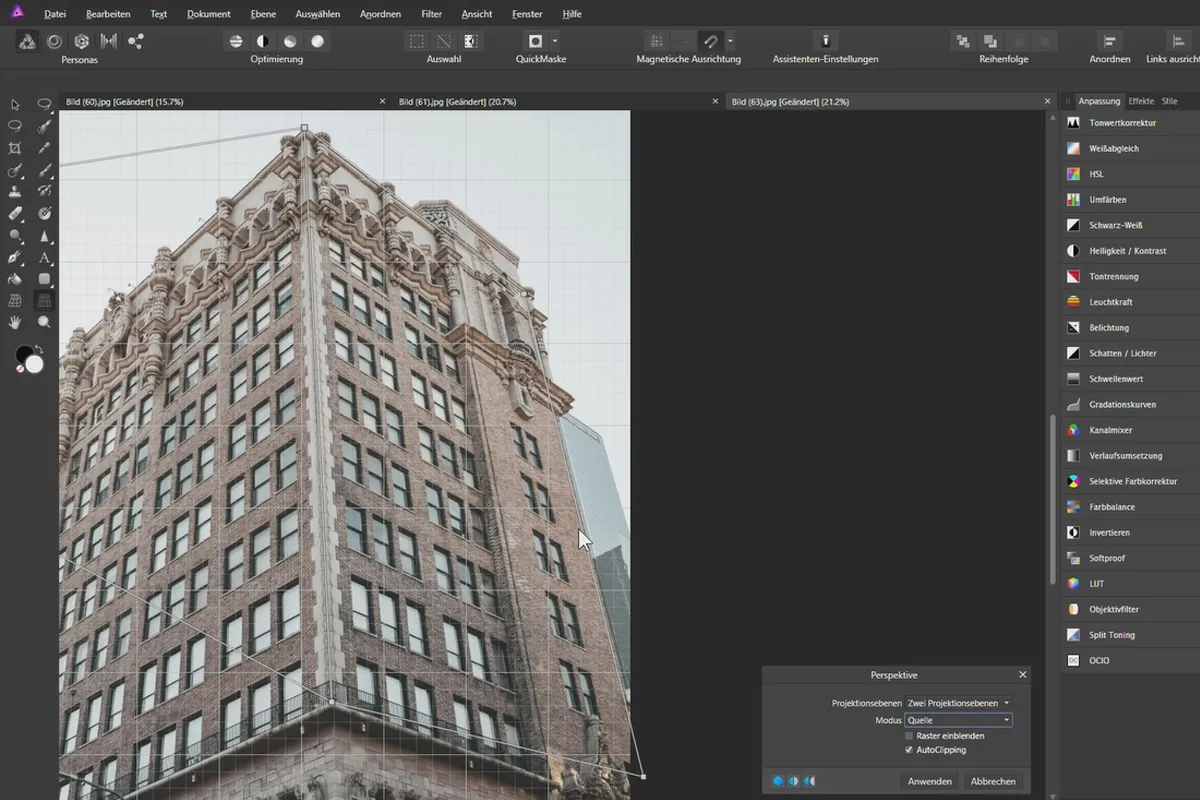Set color to none via red-slash icon

19,368
